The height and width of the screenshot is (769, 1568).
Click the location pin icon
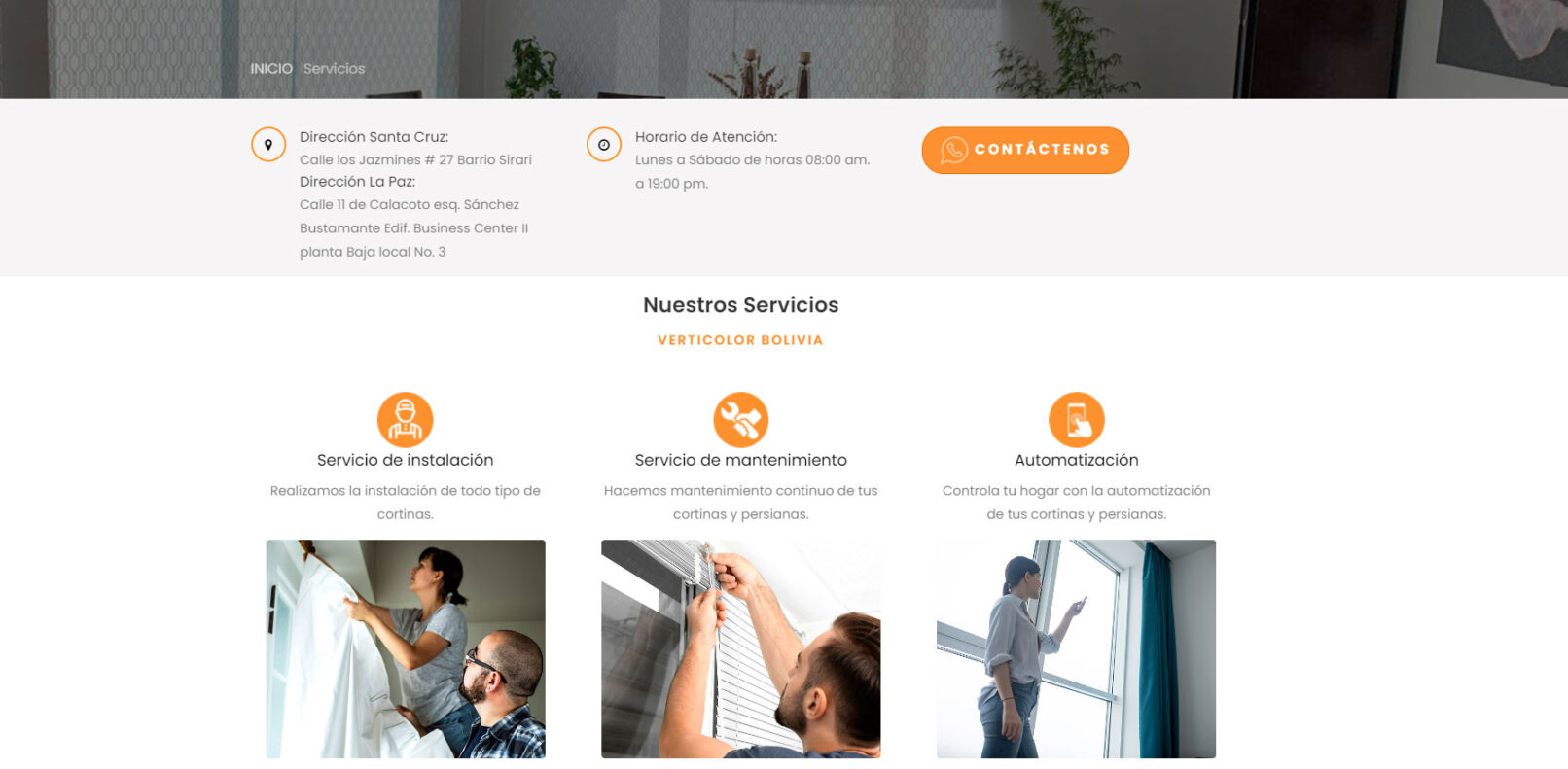(x=268, y=145)
